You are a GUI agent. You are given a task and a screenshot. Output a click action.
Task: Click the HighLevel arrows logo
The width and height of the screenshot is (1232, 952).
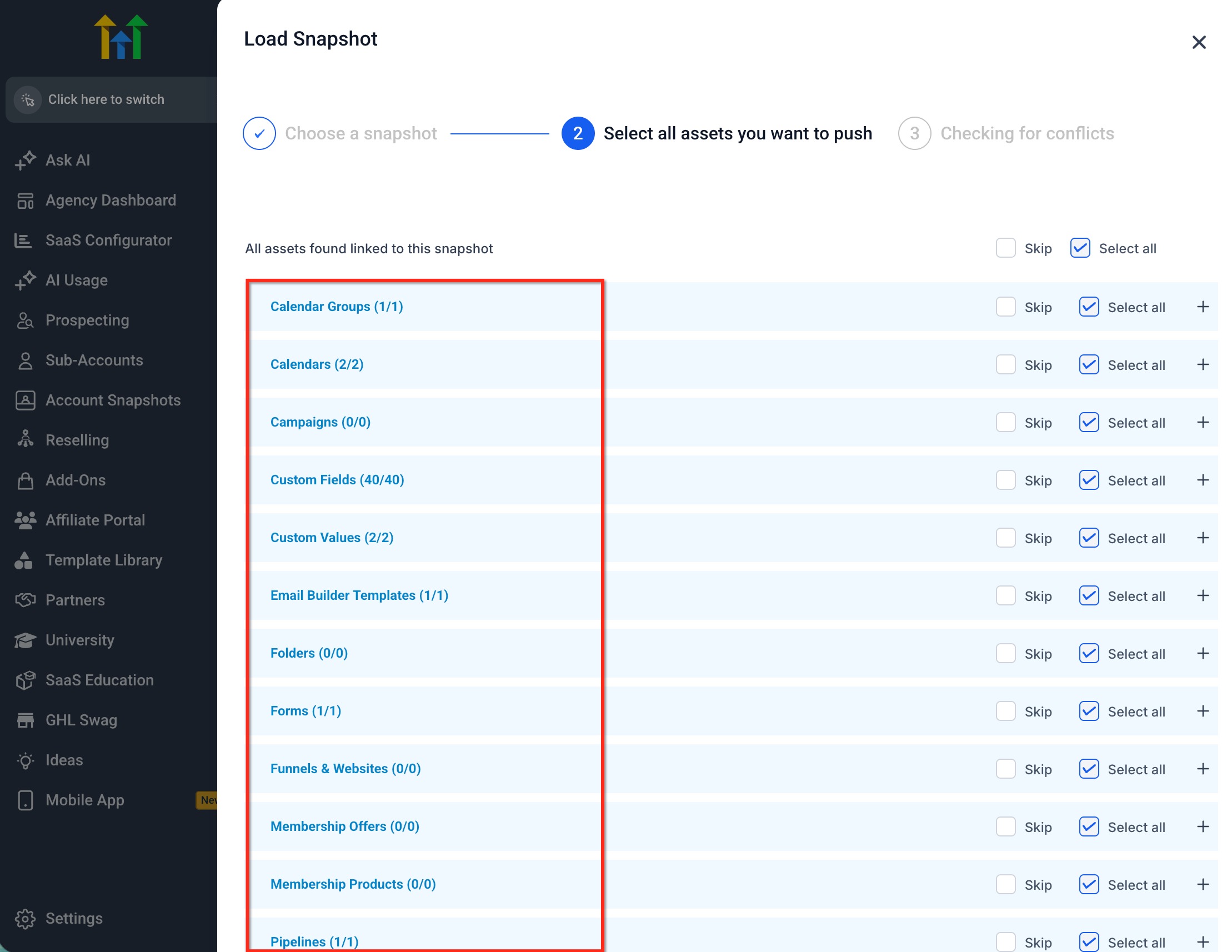point(121,37)
